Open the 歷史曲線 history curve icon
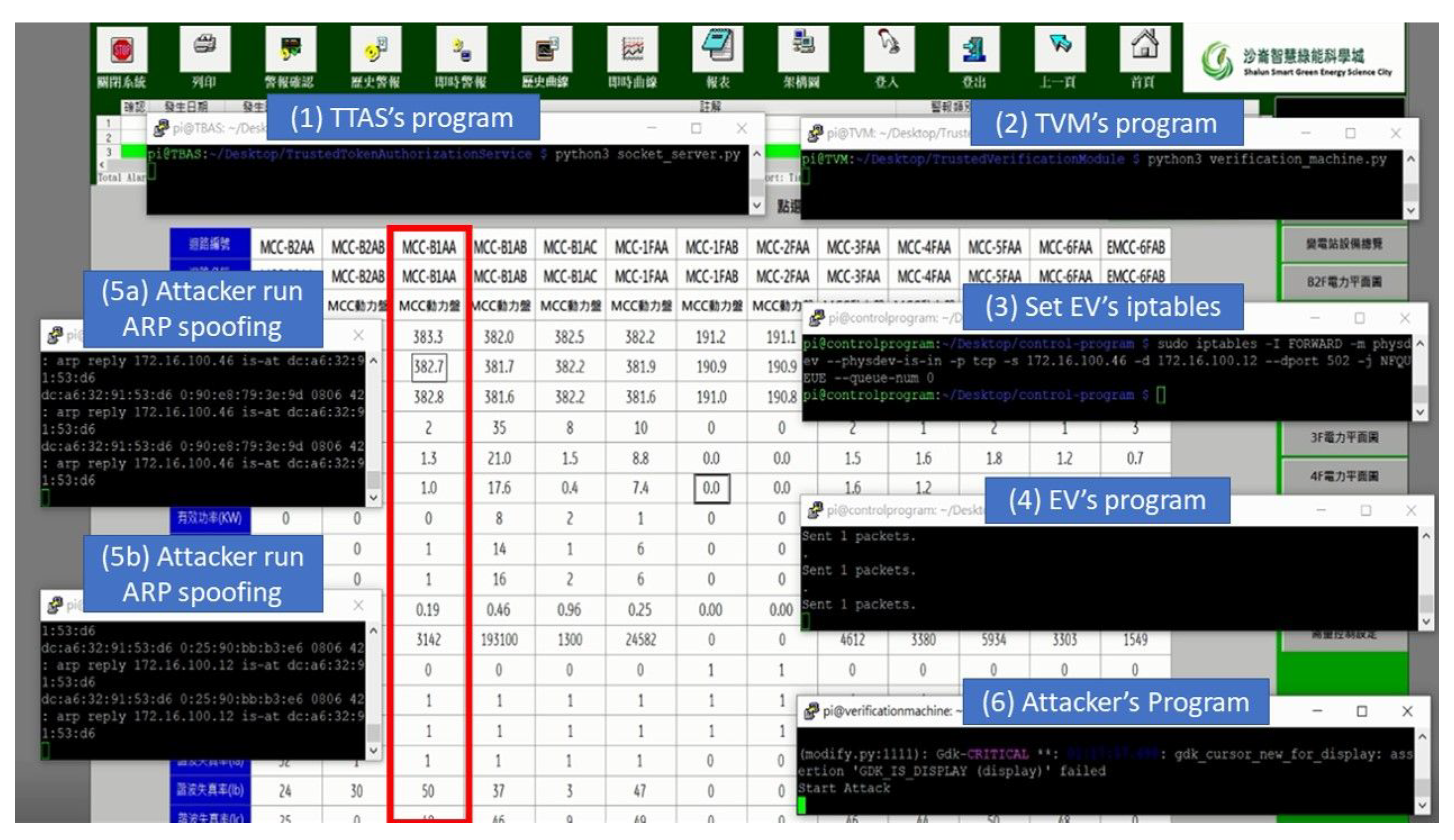Screen dimensions: 1454x840 click(x=546, y=49)
